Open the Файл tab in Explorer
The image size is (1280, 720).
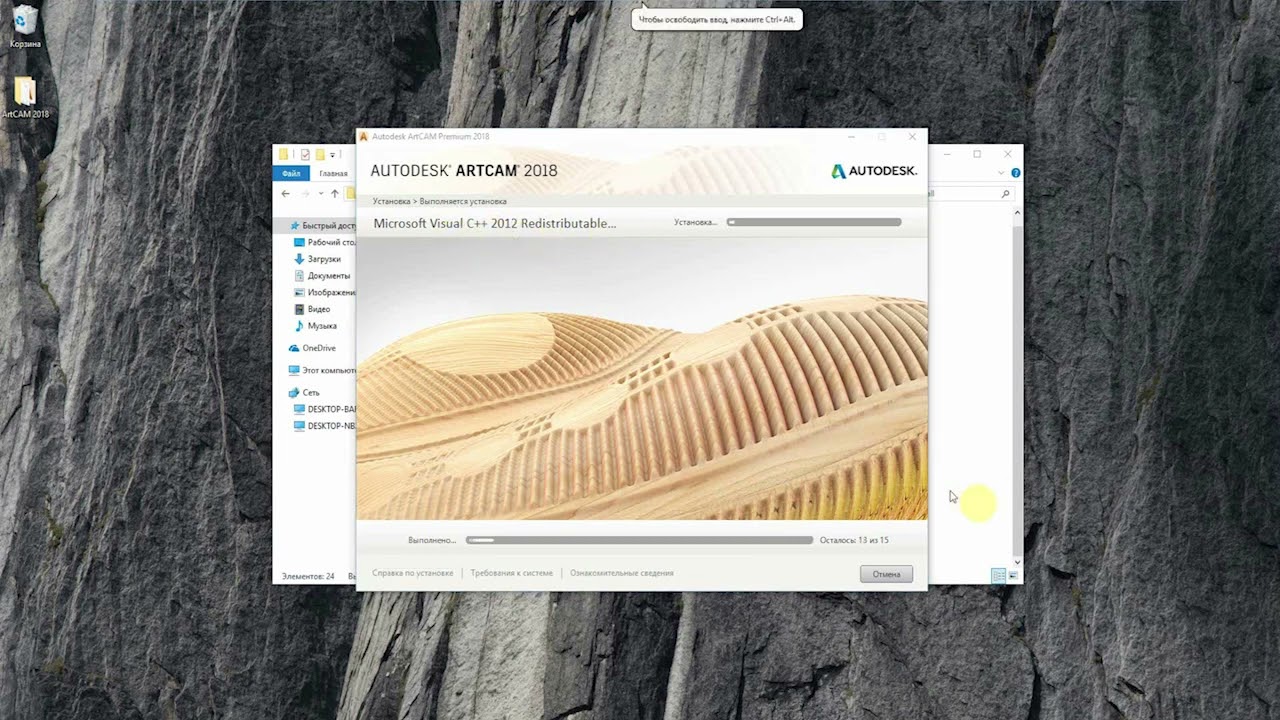pos(291,173)
